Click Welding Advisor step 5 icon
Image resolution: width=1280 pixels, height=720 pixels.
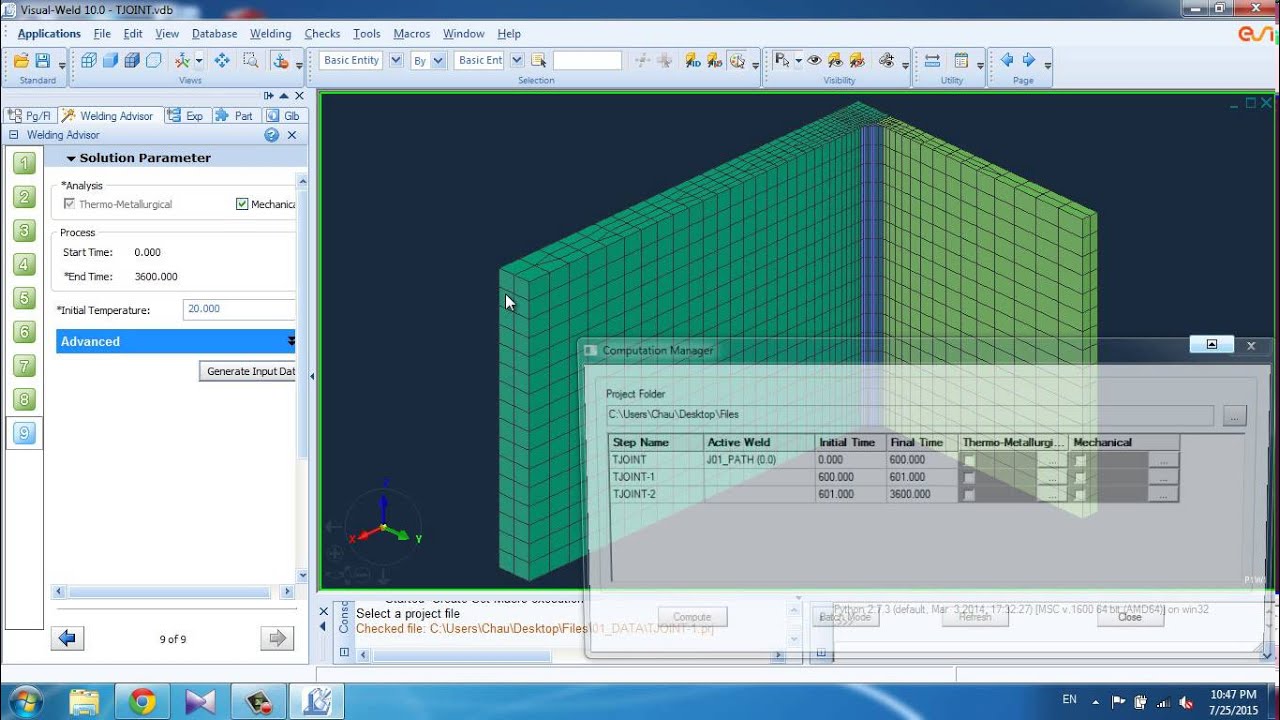(x=25, y=299)
